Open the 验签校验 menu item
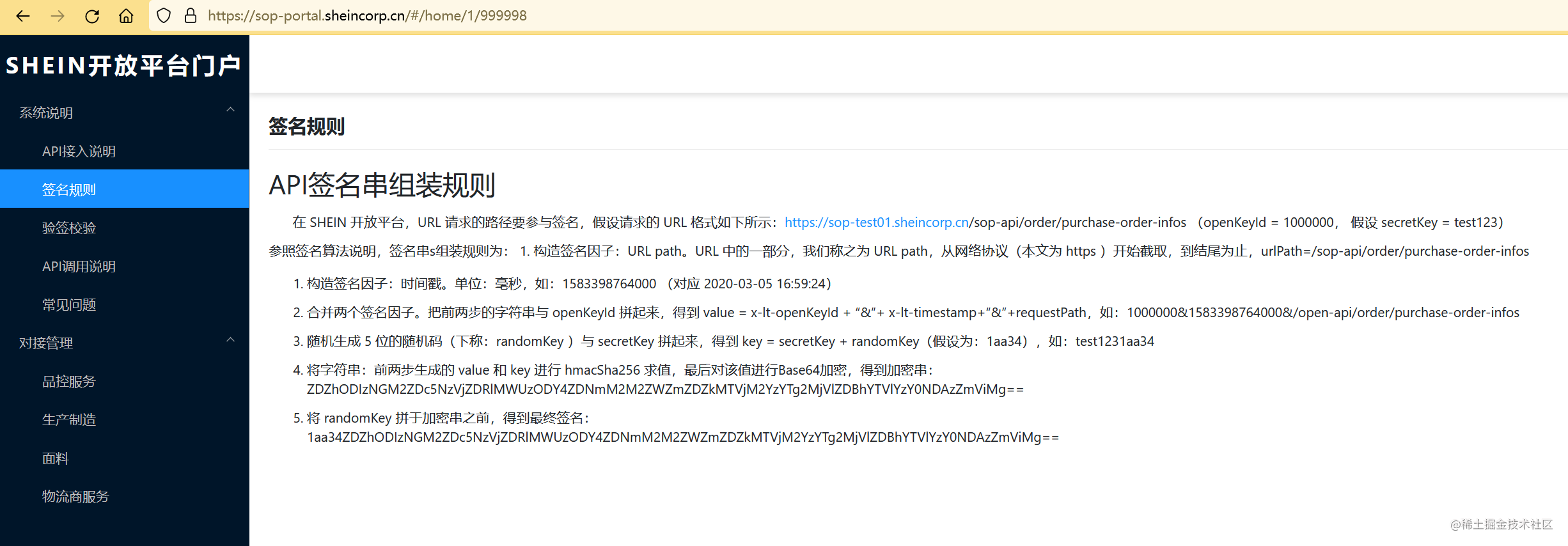Viewport: 1568px width, 546px height. coord(124,228)
